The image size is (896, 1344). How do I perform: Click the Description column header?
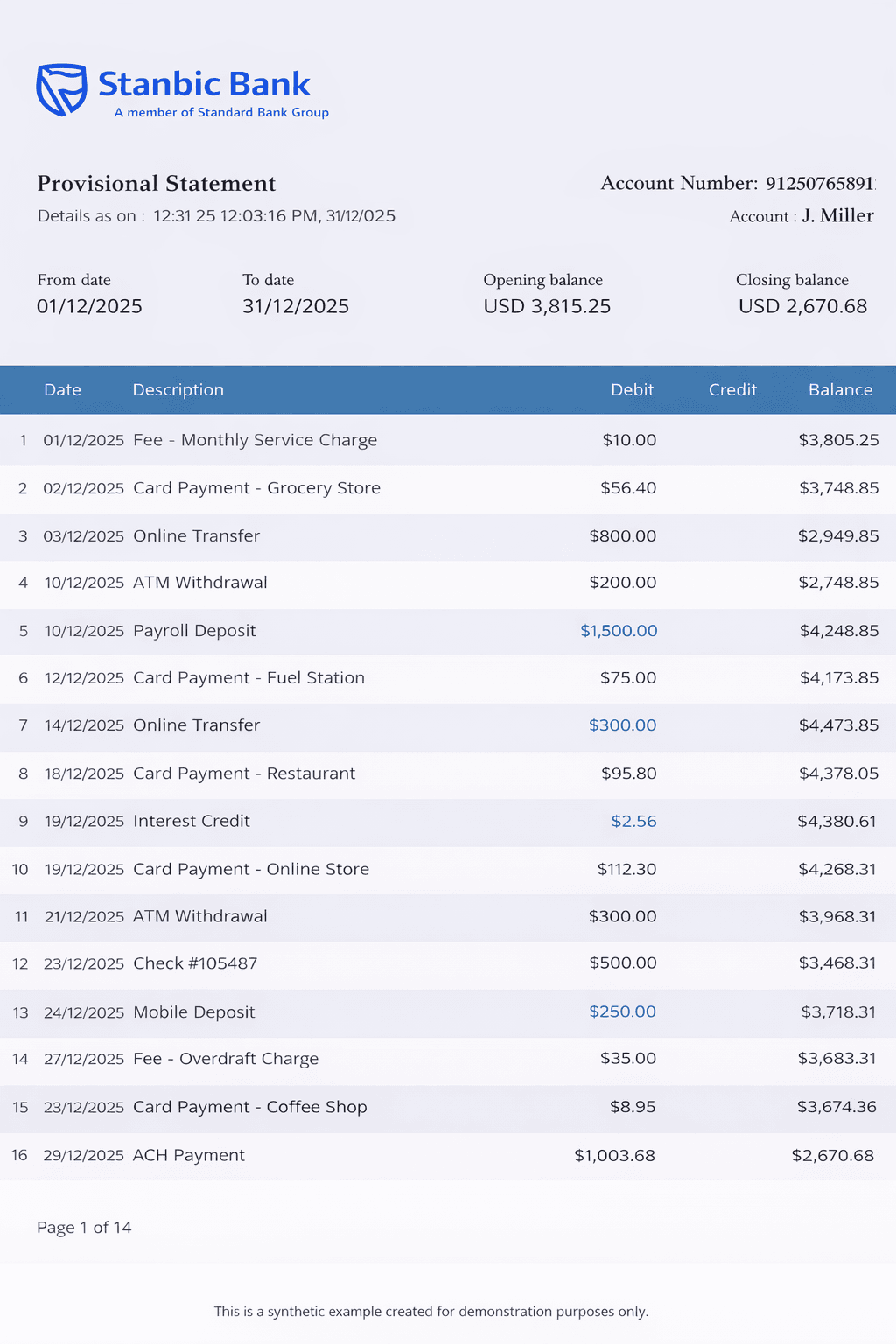(178, 389)
